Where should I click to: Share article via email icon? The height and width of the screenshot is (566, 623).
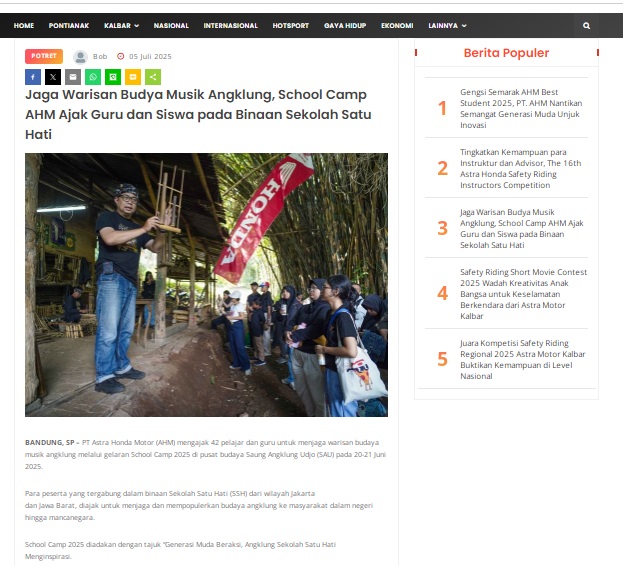73,77
